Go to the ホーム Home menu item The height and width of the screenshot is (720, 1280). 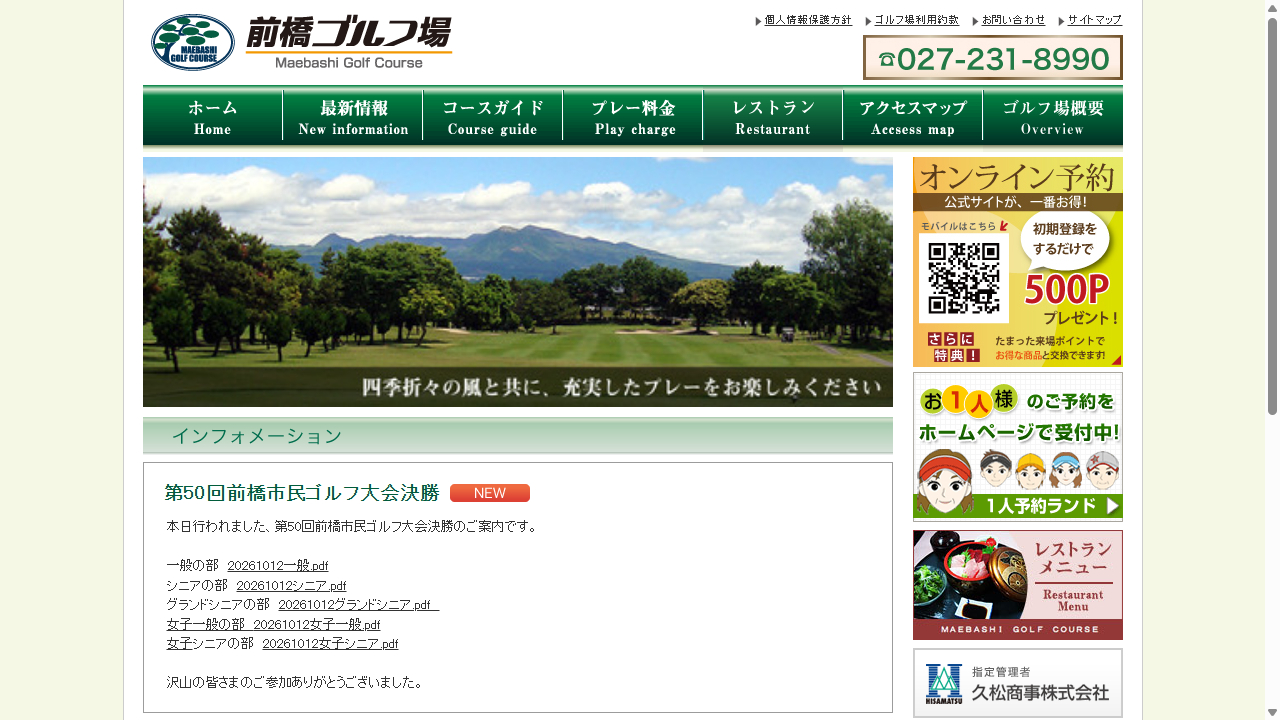(213, 118)
